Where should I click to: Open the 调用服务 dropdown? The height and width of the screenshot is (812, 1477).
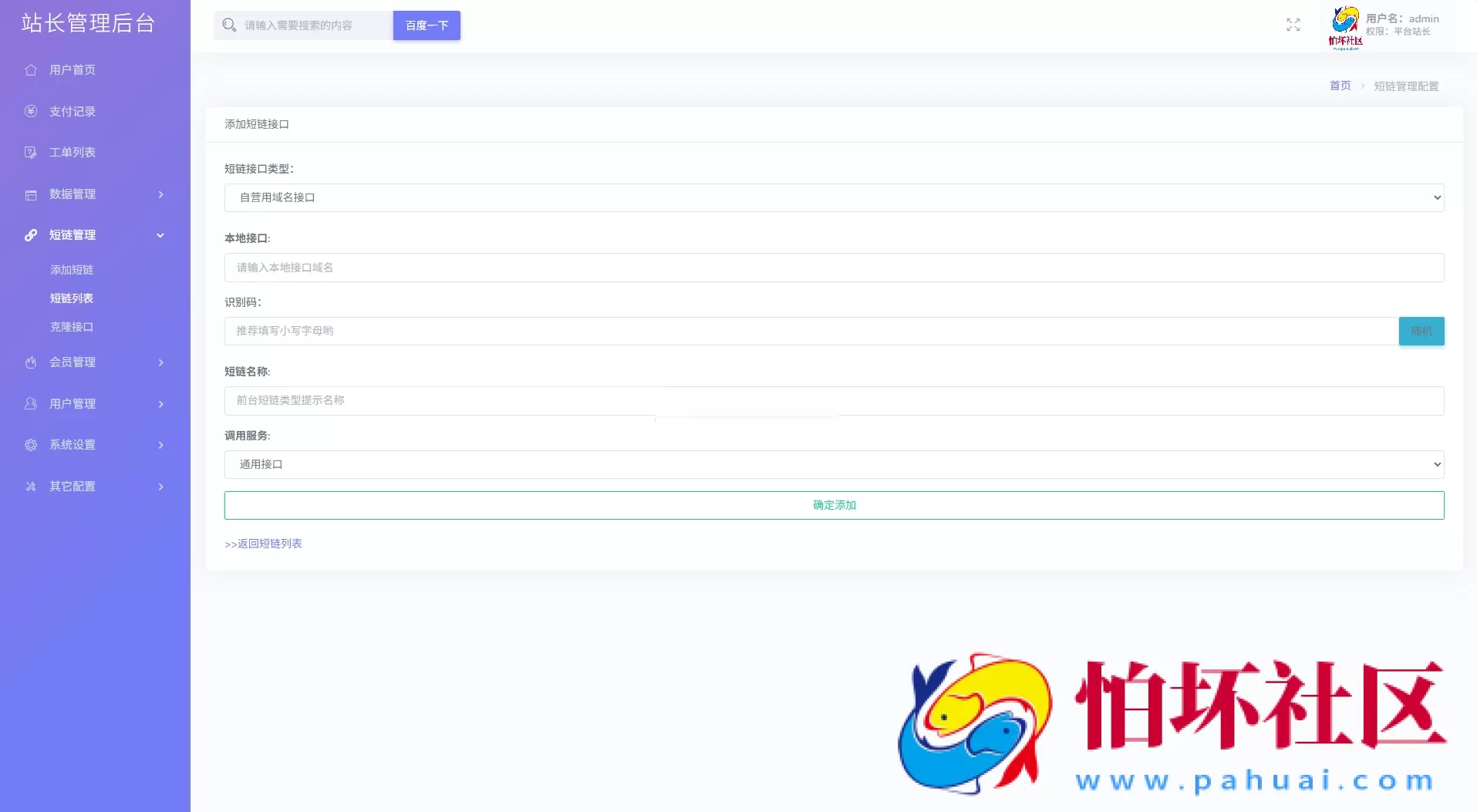pyautogui.click(x=833, y=465)
